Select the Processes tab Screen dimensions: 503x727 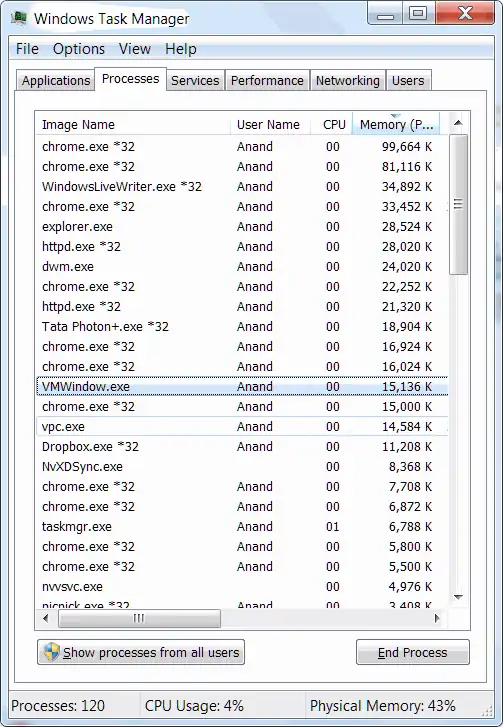[x=130, y=79]
